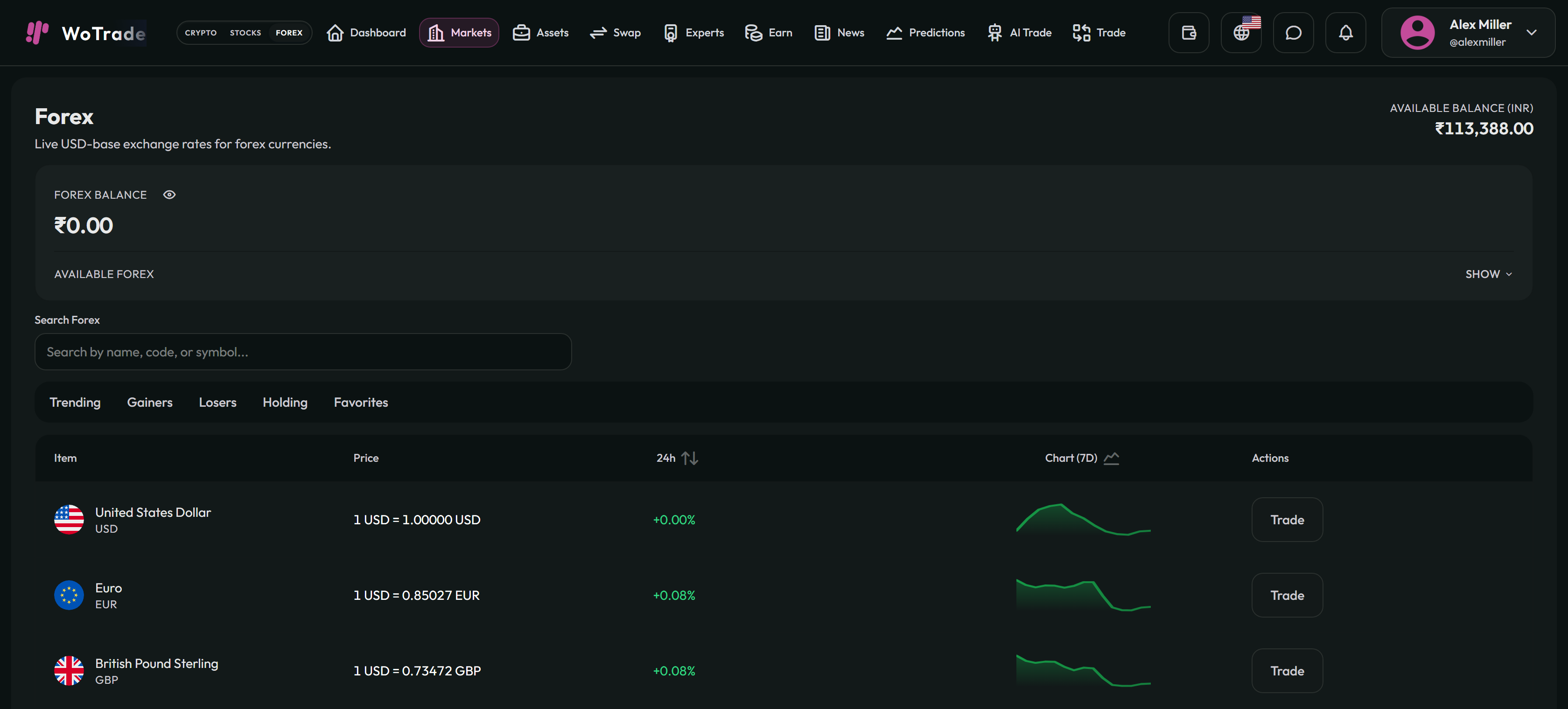Open the chat bubble icon
Image resolution: width=1568 pixels, height=709 pixels.
point(1293,33)
